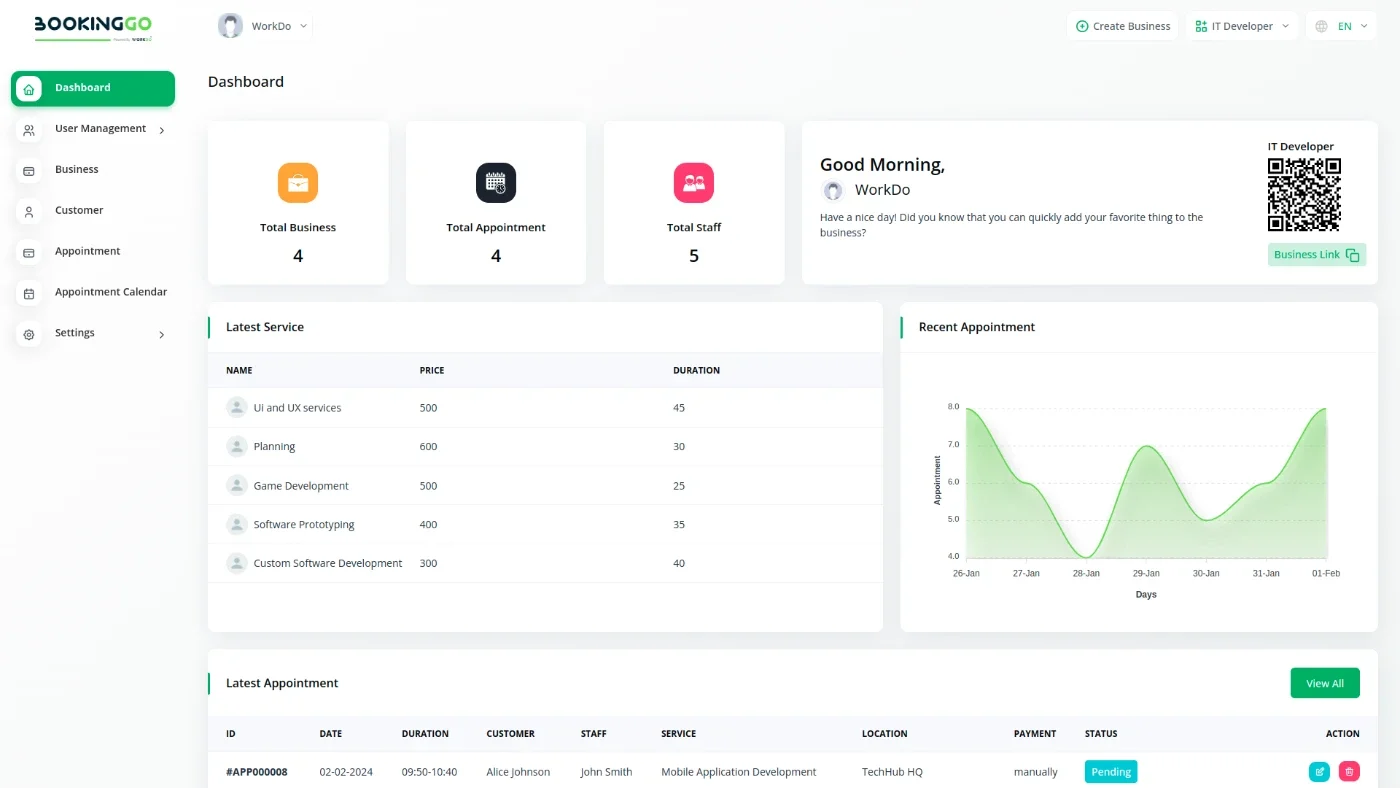Click the green View All button
This screenshot has height=788, width=1400.
(x=1325, y=683)
